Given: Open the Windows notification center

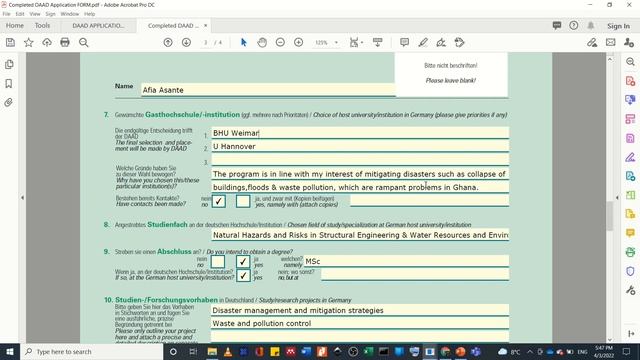Looking at the screenshot, I should [x=627, y=351].
